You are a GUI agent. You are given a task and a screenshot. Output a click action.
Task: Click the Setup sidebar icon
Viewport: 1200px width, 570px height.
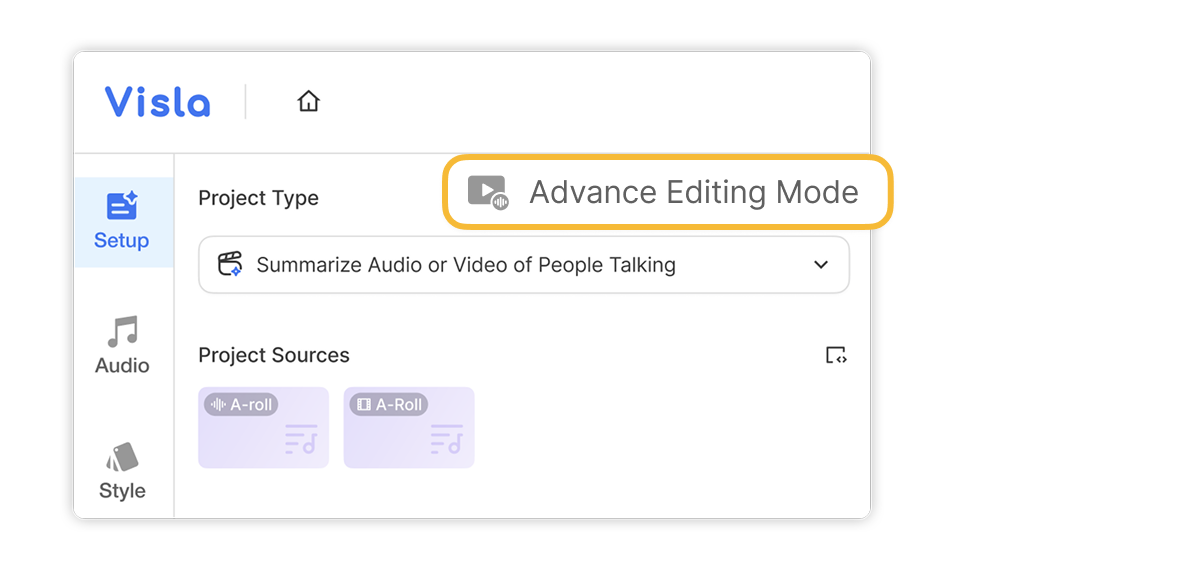click(122, 206)
